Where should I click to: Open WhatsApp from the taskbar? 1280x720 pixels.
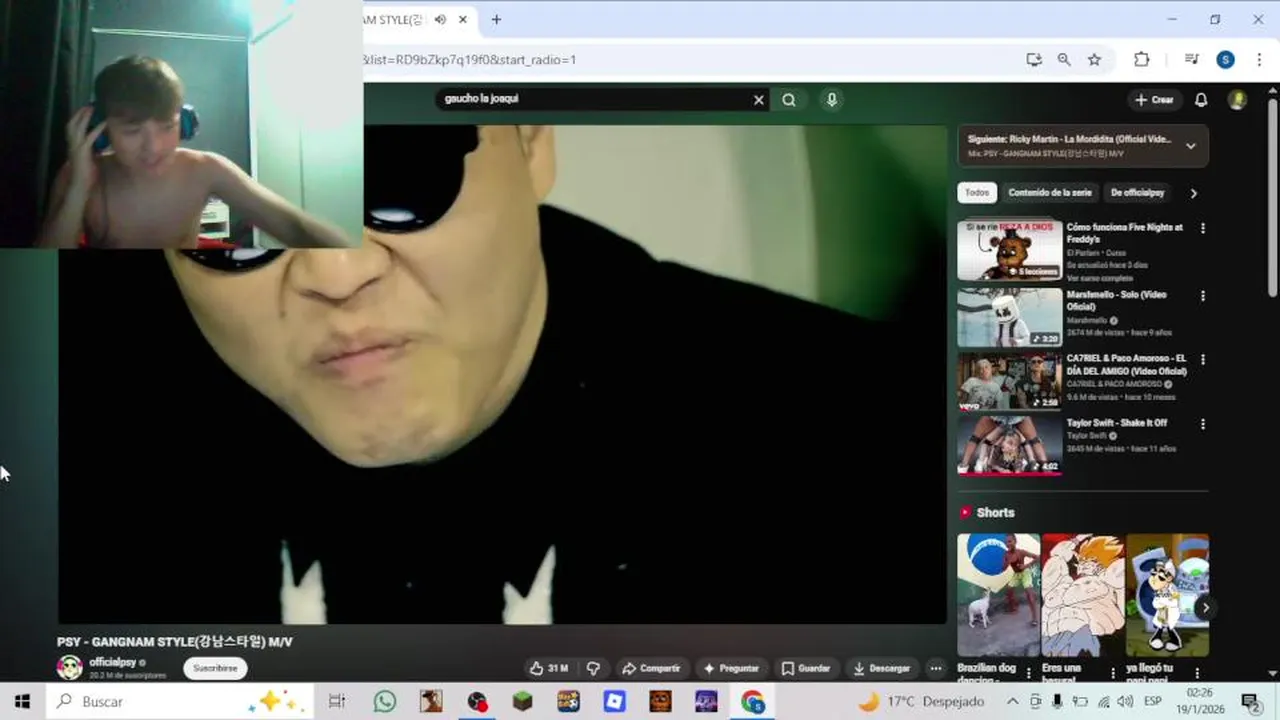(385, 702)
